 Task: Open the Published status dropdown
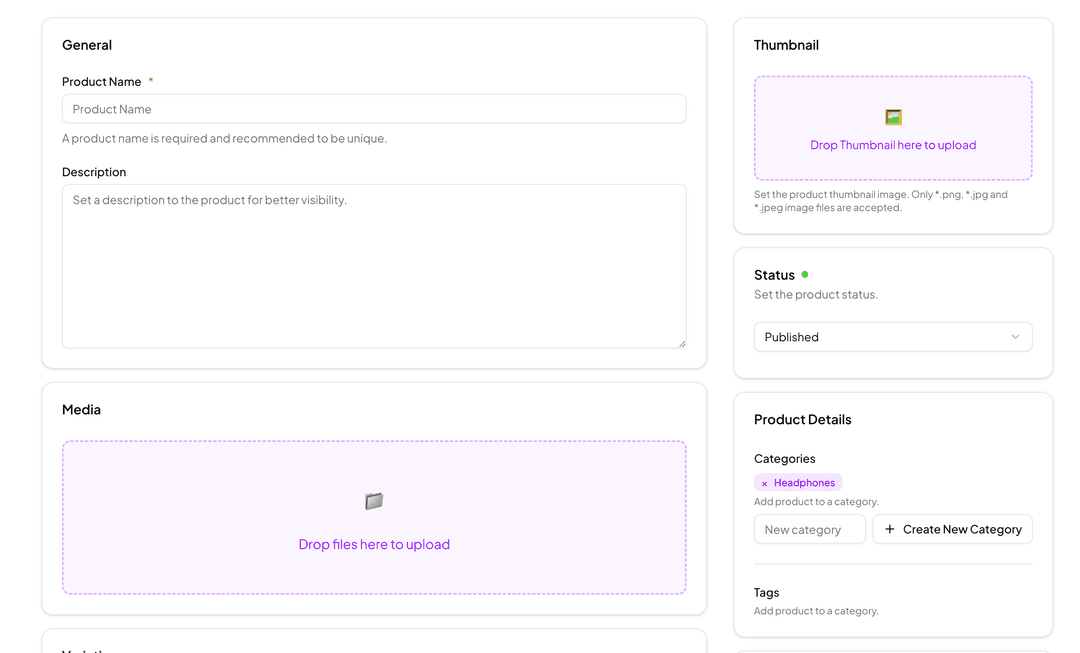click(x=893, y=337)
